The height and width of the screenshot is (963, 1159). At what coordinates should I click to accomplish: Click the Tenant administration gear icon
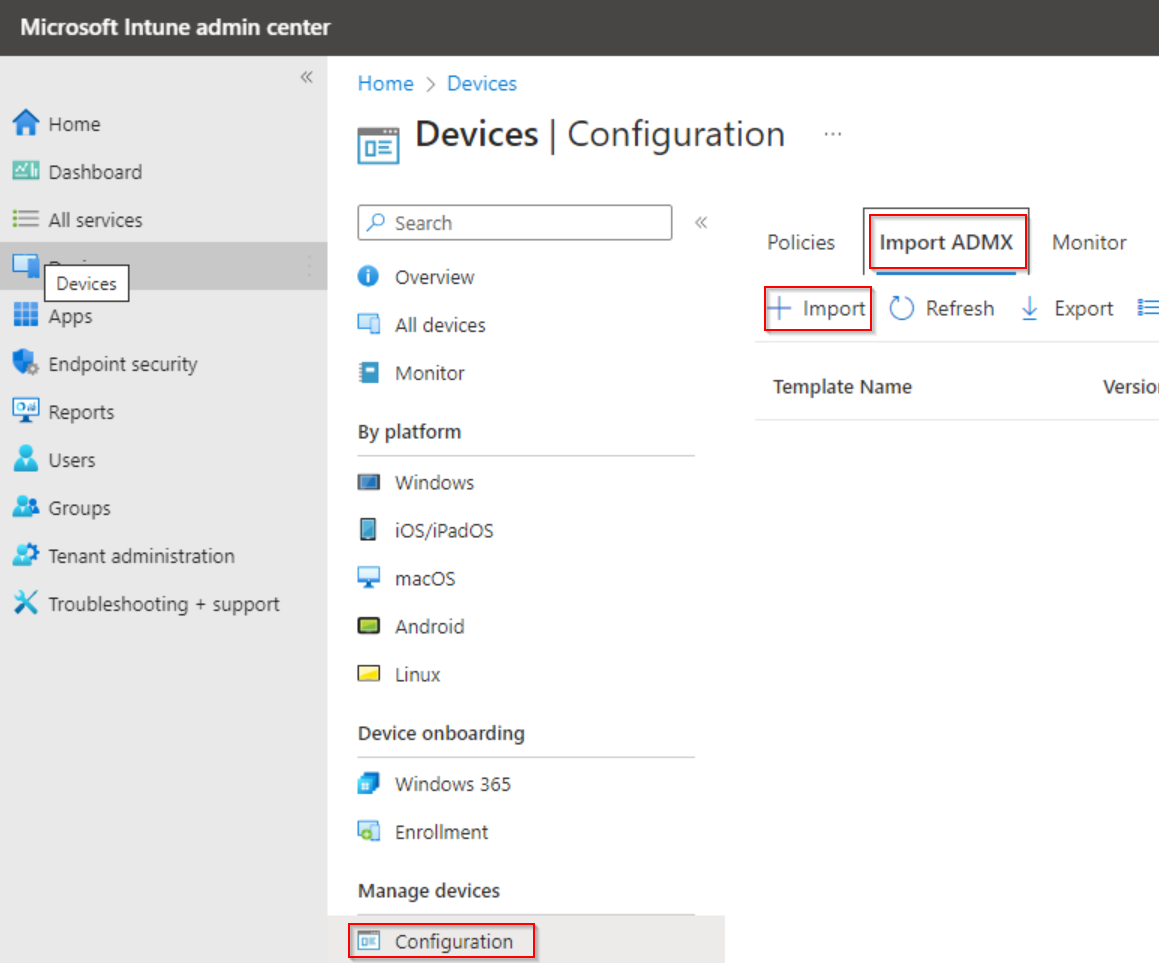(x=26, y=554)
